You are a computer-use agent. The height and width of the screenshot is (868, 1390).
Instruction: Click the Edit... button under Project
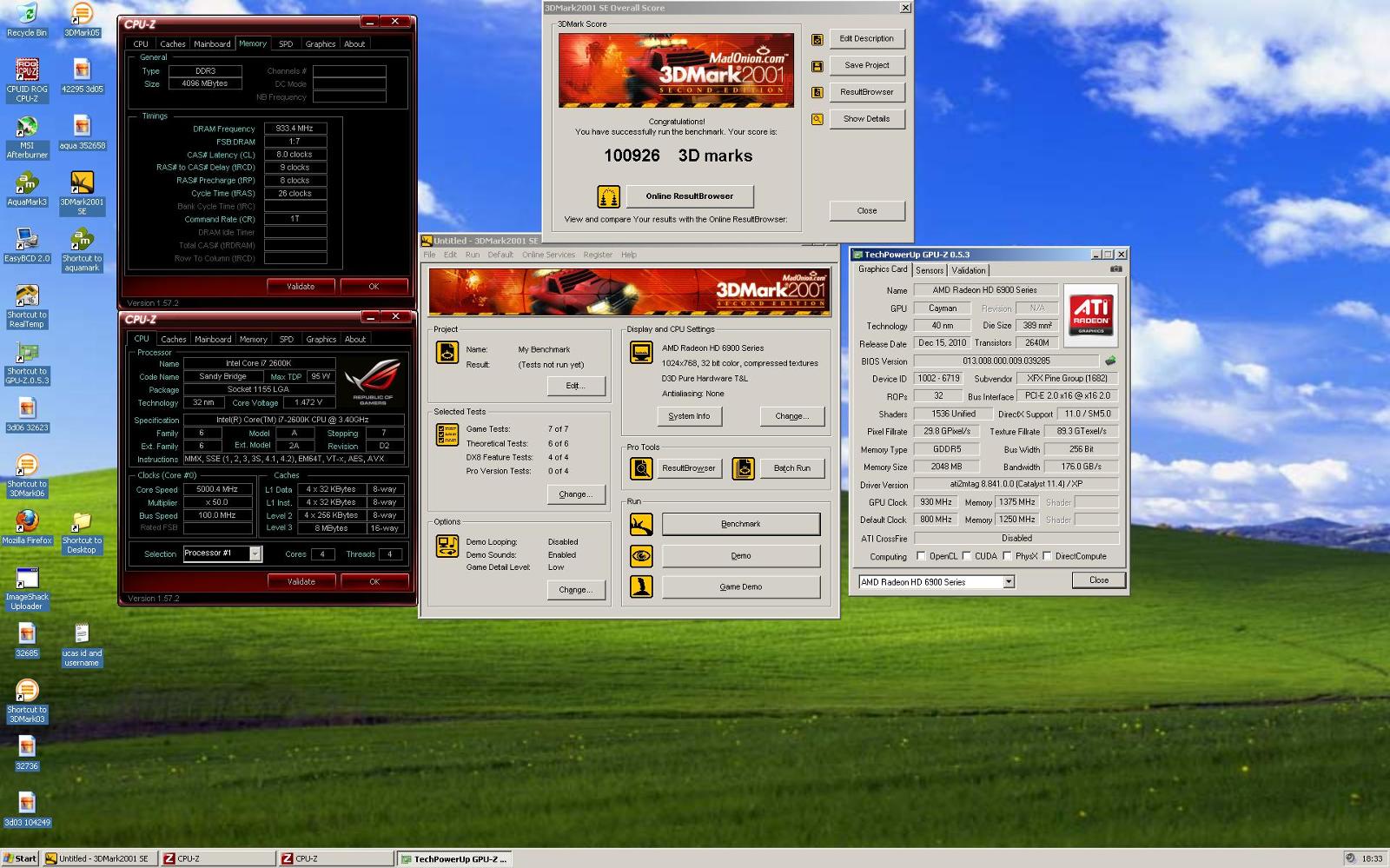tap(576, 386)
